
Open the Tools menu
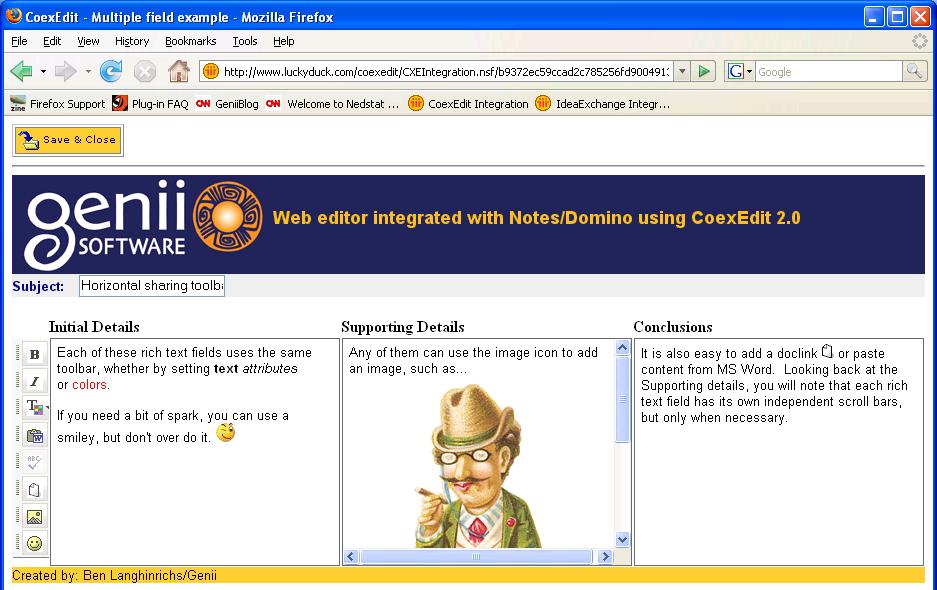pyautogui.click(x=245, y=41)
